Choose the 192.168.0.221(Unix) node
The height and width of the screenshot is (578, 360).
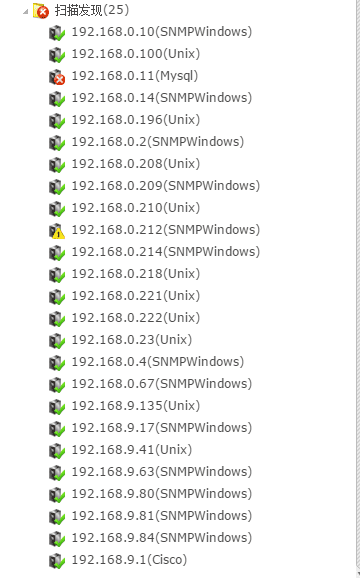(136, 296)
